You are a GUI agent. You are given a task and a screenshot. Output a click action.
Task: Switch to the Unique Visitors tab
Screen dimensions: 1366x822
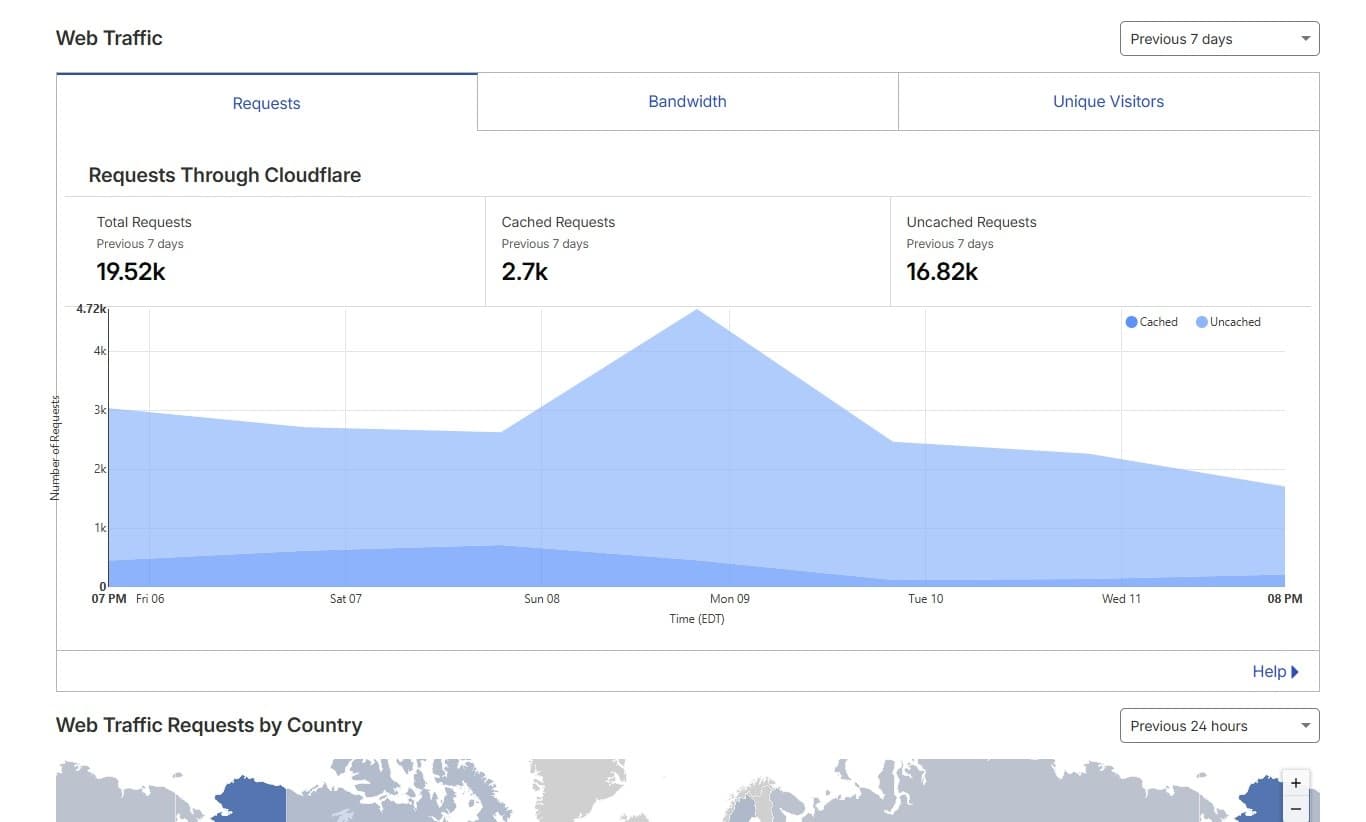click(x=1108, y=101)
